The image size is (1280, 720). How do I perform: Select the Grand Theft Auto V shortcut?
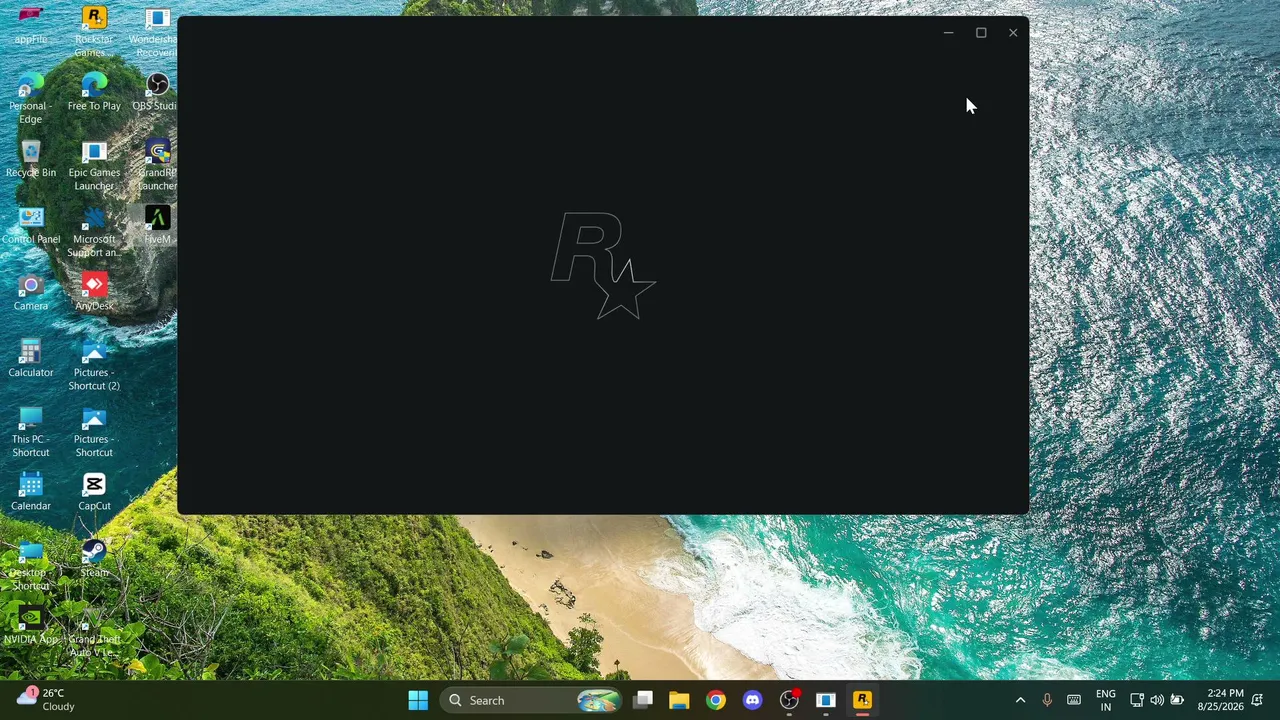94,632
